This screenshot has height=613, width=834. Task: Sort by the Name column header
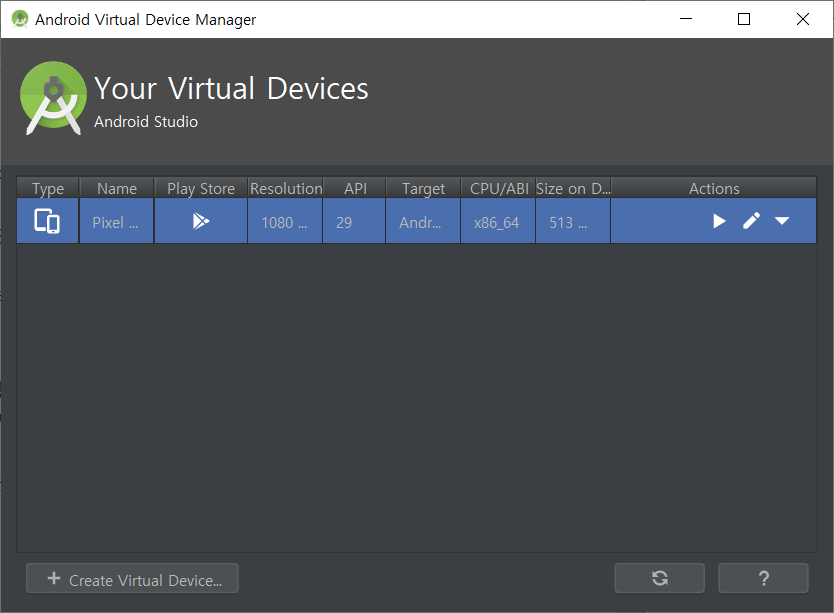click(117, 188)
